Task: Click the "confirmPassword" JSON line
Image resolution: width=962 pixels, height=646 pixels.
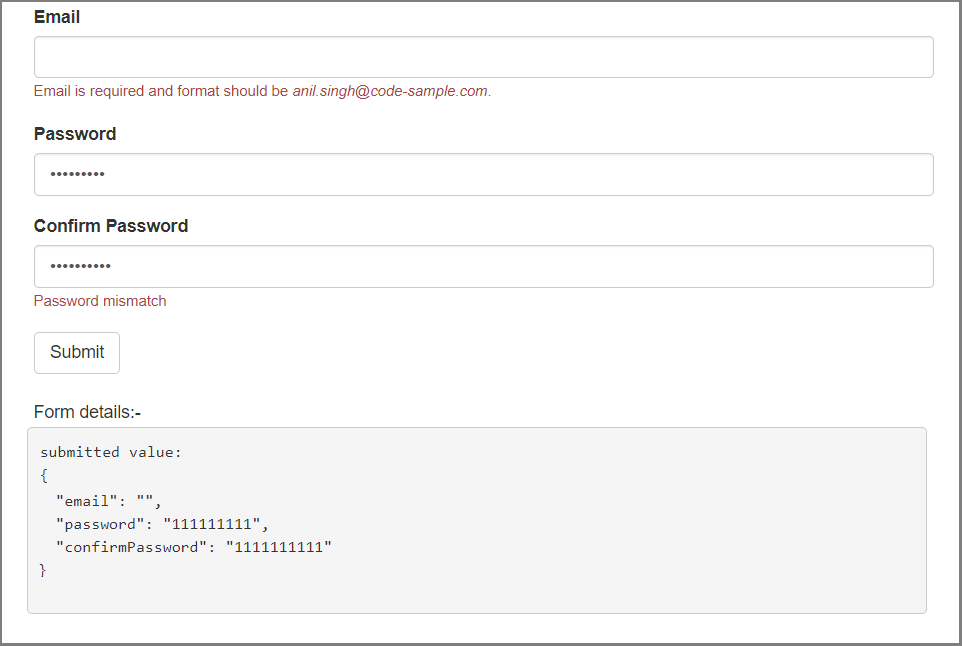Action: point(193,547)
